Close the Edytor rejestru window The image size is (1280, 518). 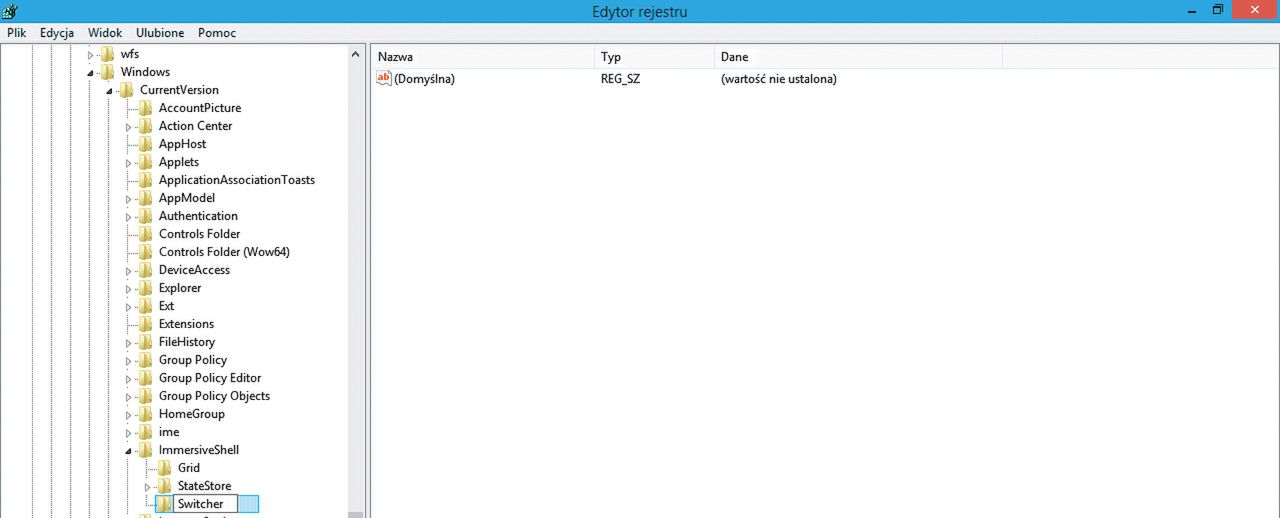1254,10
